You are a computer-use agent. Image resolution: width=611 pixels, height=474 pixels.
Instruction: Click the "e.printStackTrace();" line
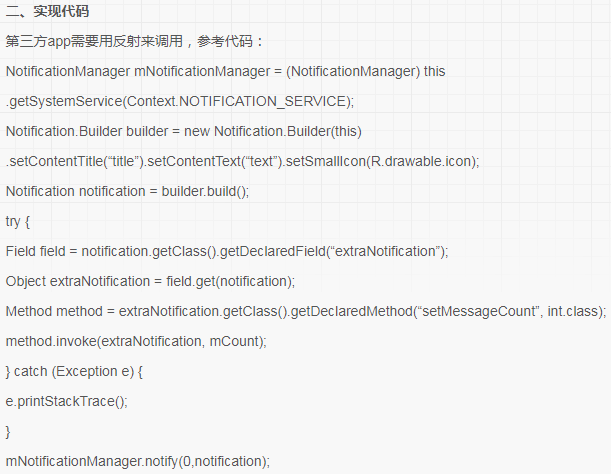[x=67, y=401]
